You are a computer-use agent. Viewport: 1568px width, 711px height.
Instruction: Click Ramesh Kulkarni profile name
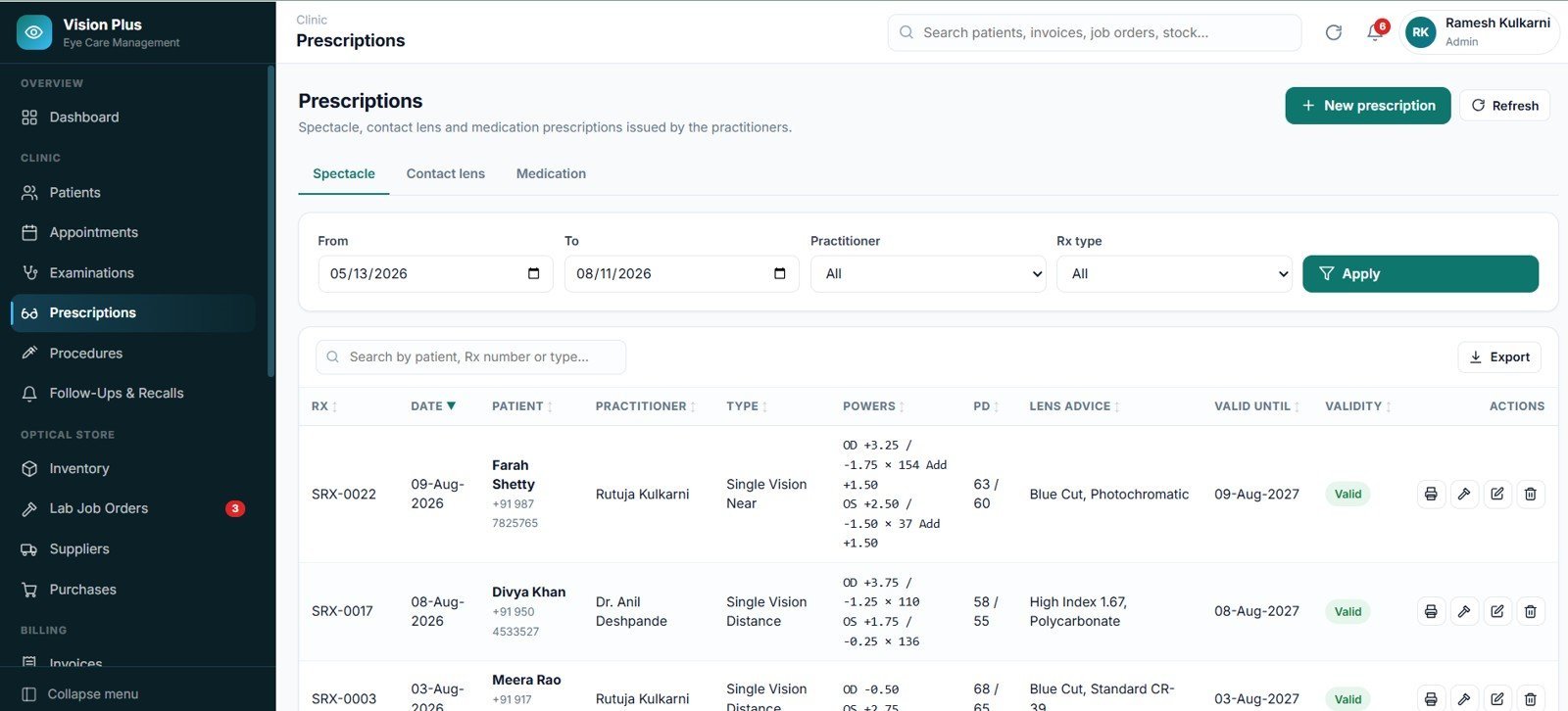pos(1497,23)
